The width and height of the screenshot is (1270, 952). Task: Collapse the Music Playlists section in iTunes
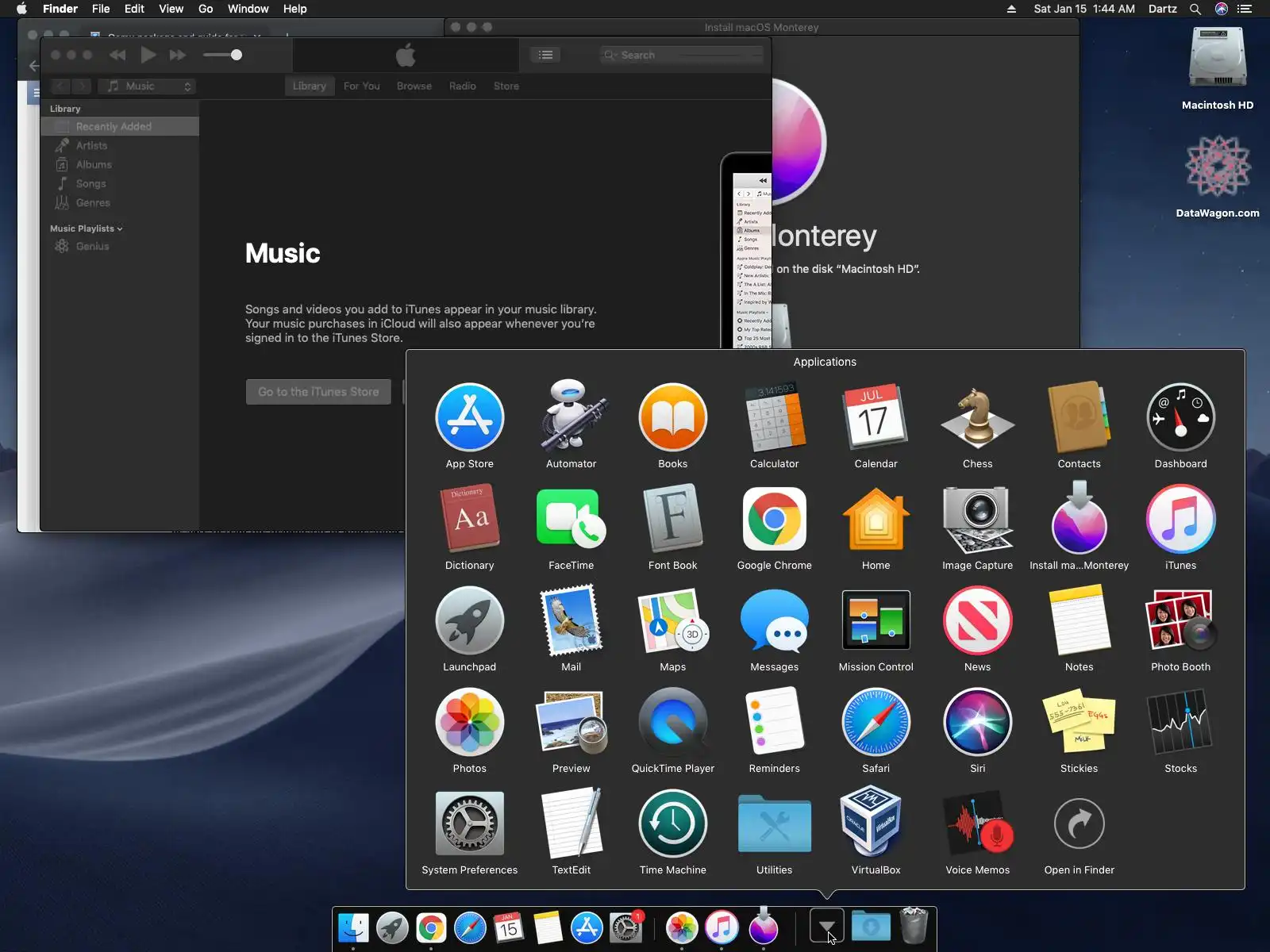(x=120, y=229)
